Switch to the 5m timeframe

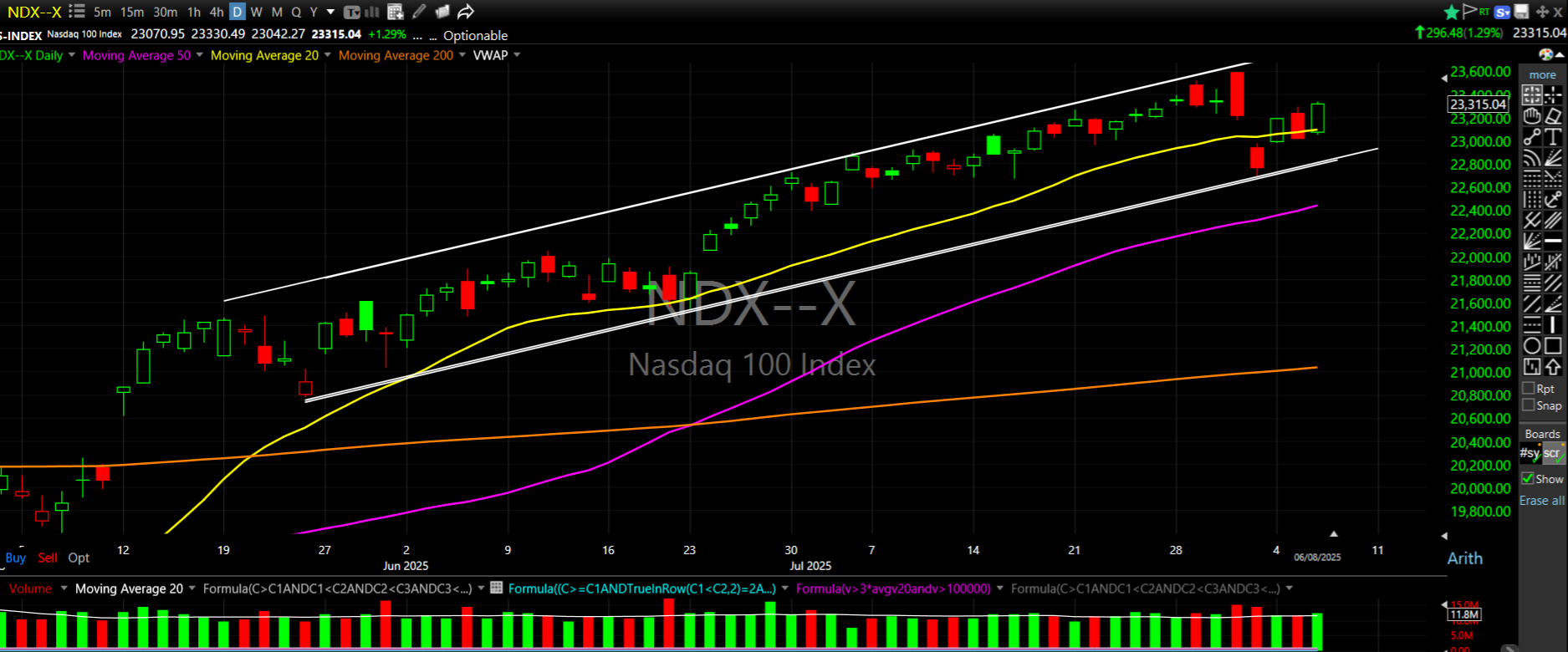(x=102, y=12)
